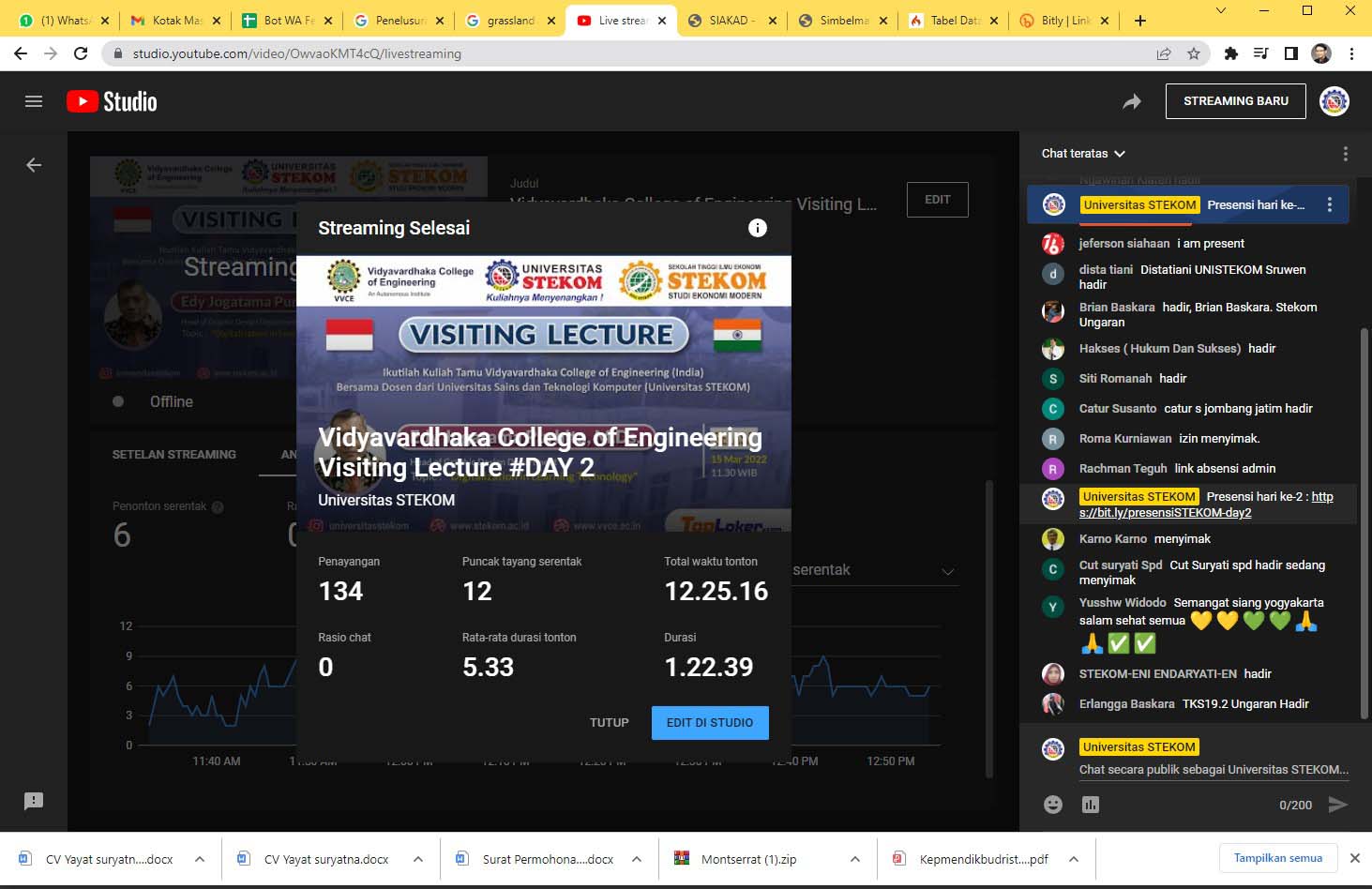Open the tab search chevron in title bar
This screenshot has height=889, width=1372.
(1220, 10)
